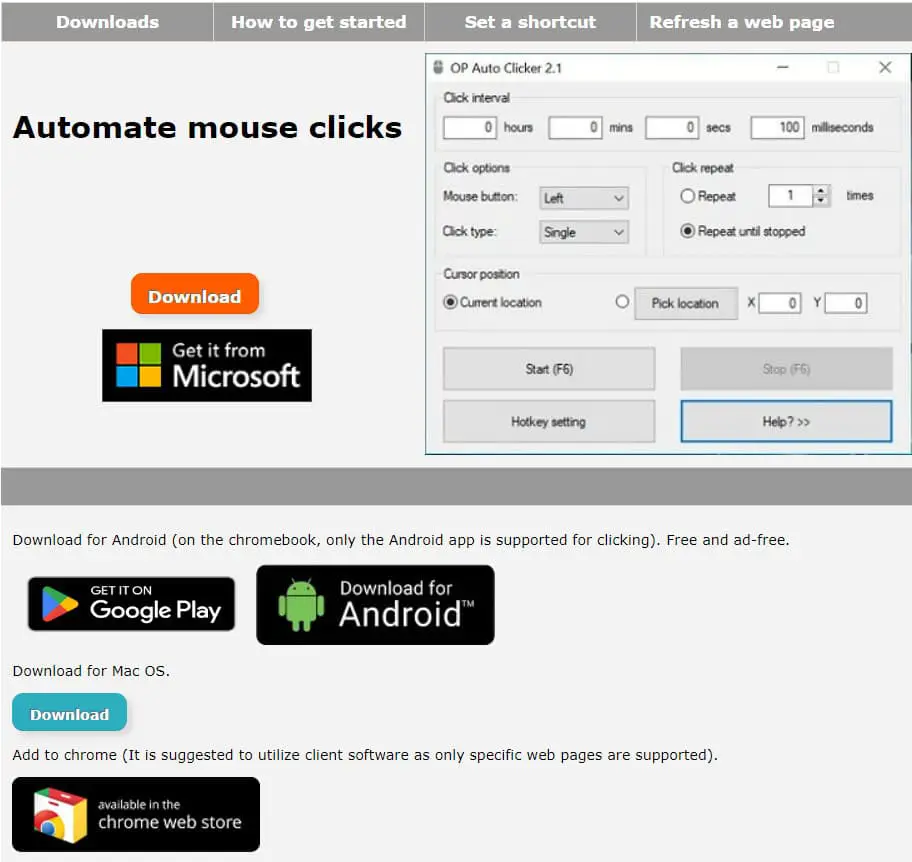Go to How to get started tab
The image size is (912, 862).
pyautogui.click(x=319, y=22)
